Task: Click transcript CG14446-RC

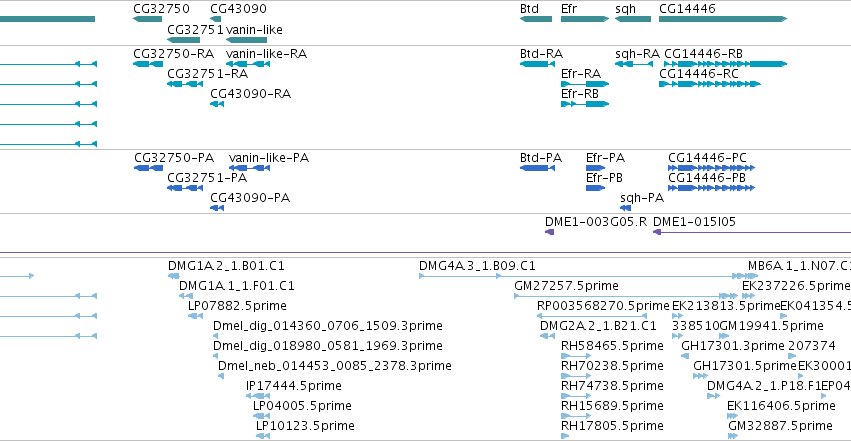Action: pos(710,84)
